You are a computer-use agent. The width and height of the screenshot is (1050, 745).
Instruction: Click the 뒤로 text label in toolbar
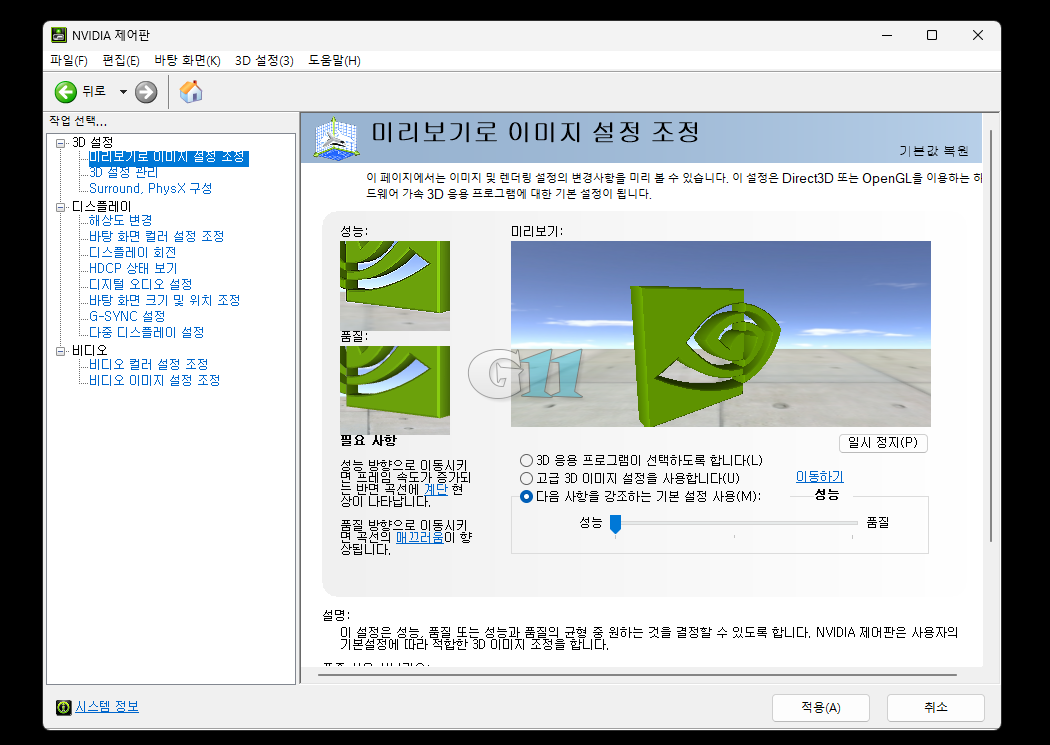tap(94, 91)
